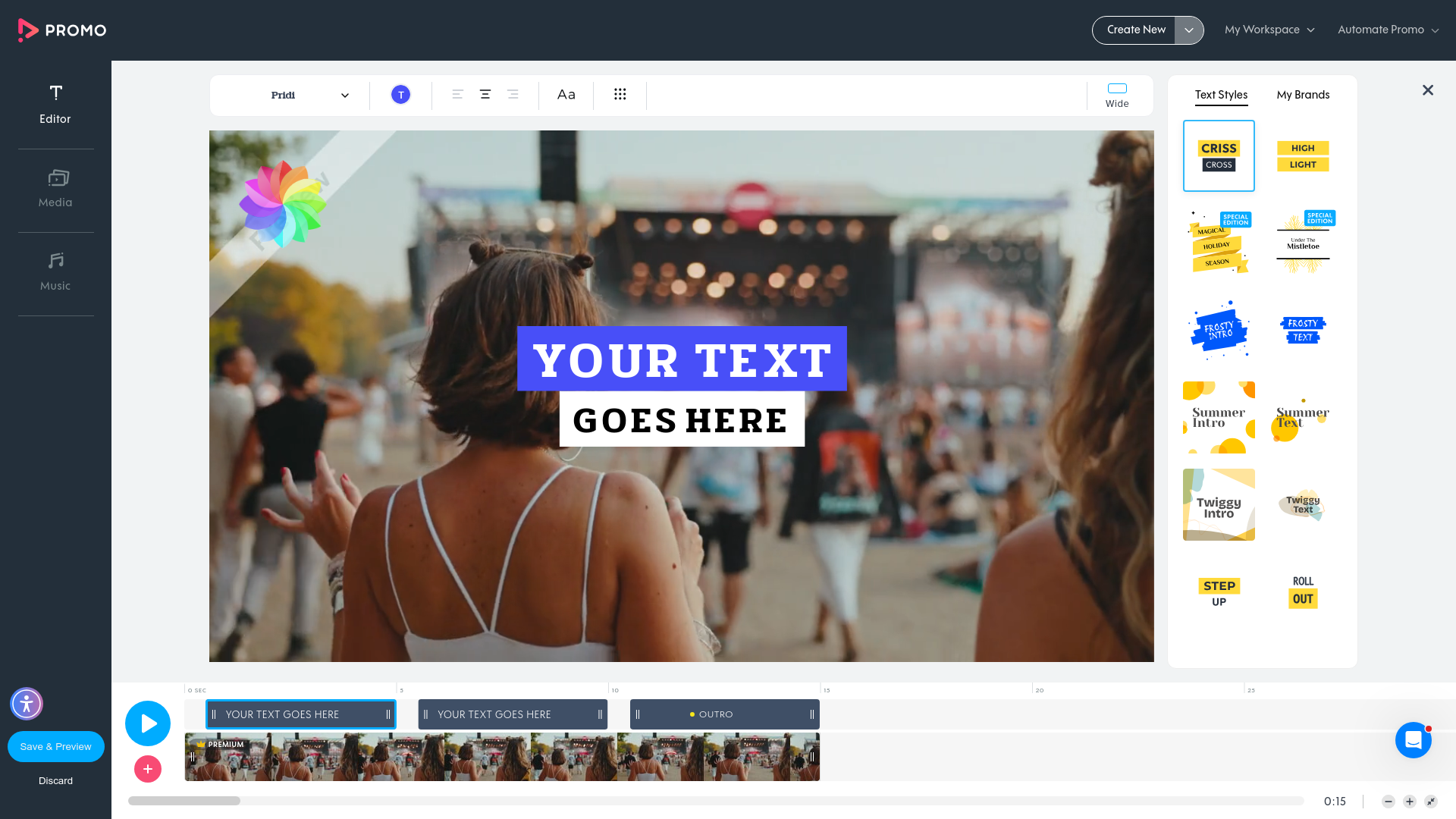Screen dimensions: 1456x819
Task: Align text center
Action: (485, 95)
